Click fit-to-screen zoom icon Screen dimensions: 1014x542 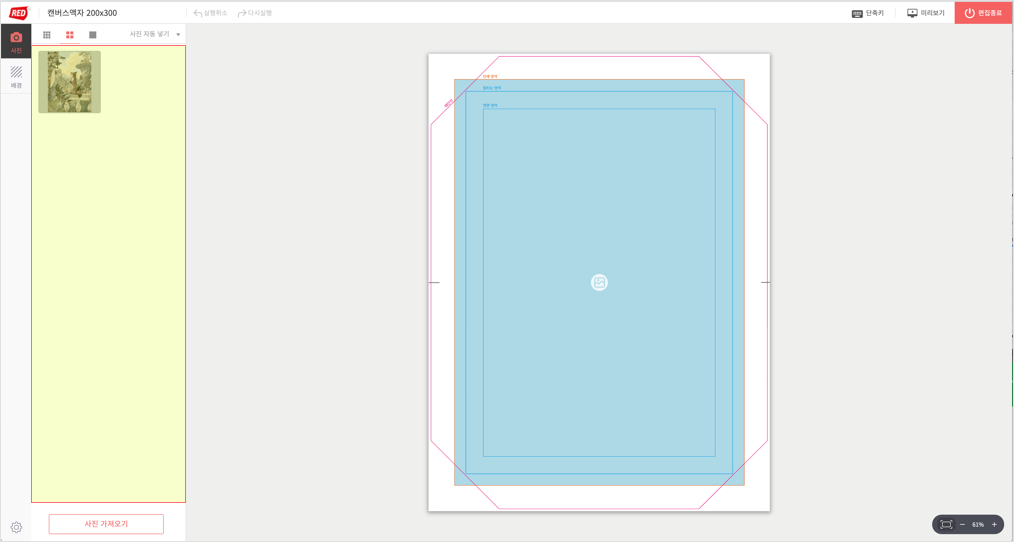[x=946, y=525]
